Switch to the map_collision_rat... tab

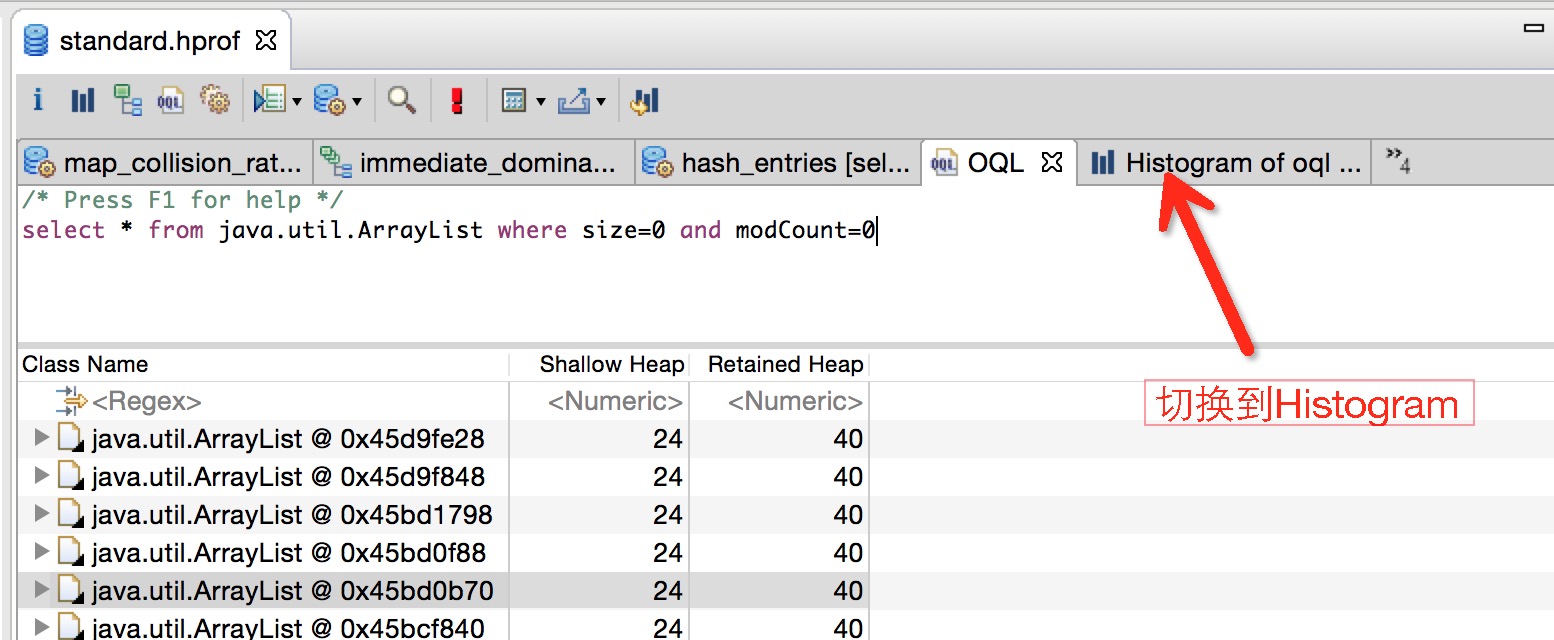coord(166,163)
